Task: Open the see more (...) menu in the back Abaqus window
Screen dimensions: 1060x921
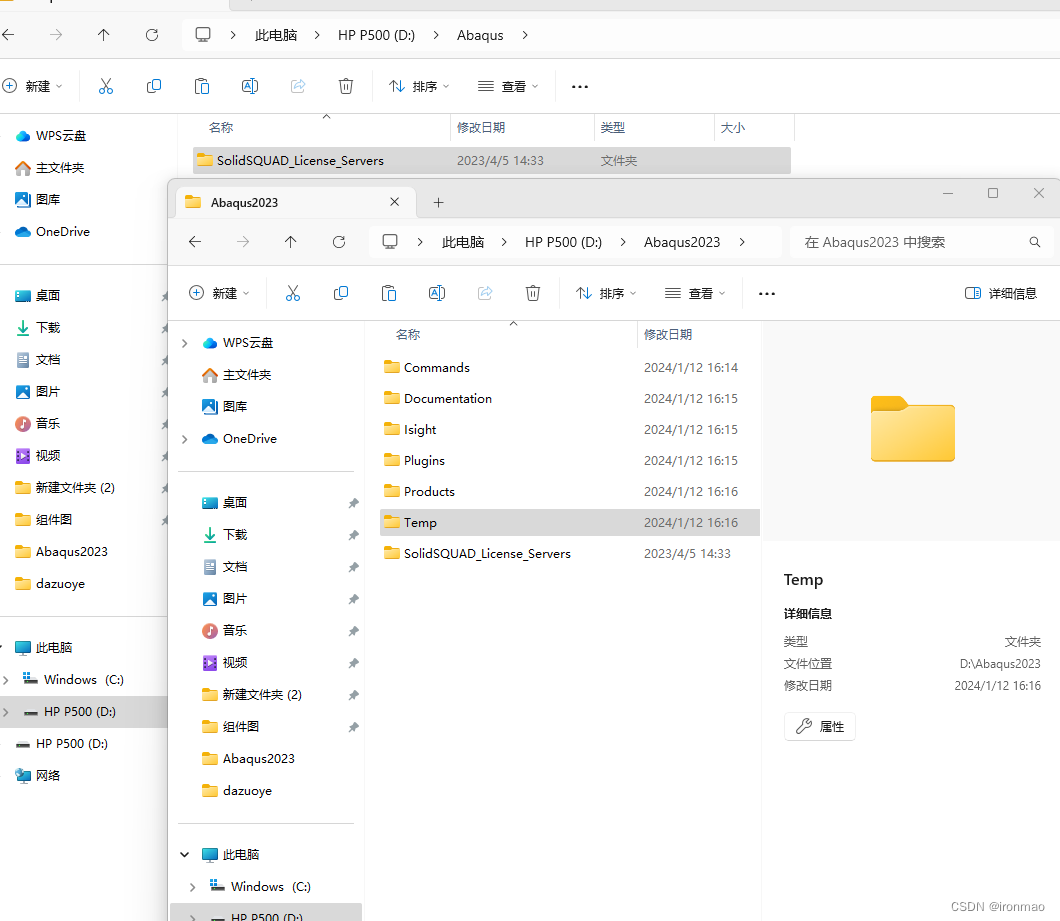Action: pos(580,87)
